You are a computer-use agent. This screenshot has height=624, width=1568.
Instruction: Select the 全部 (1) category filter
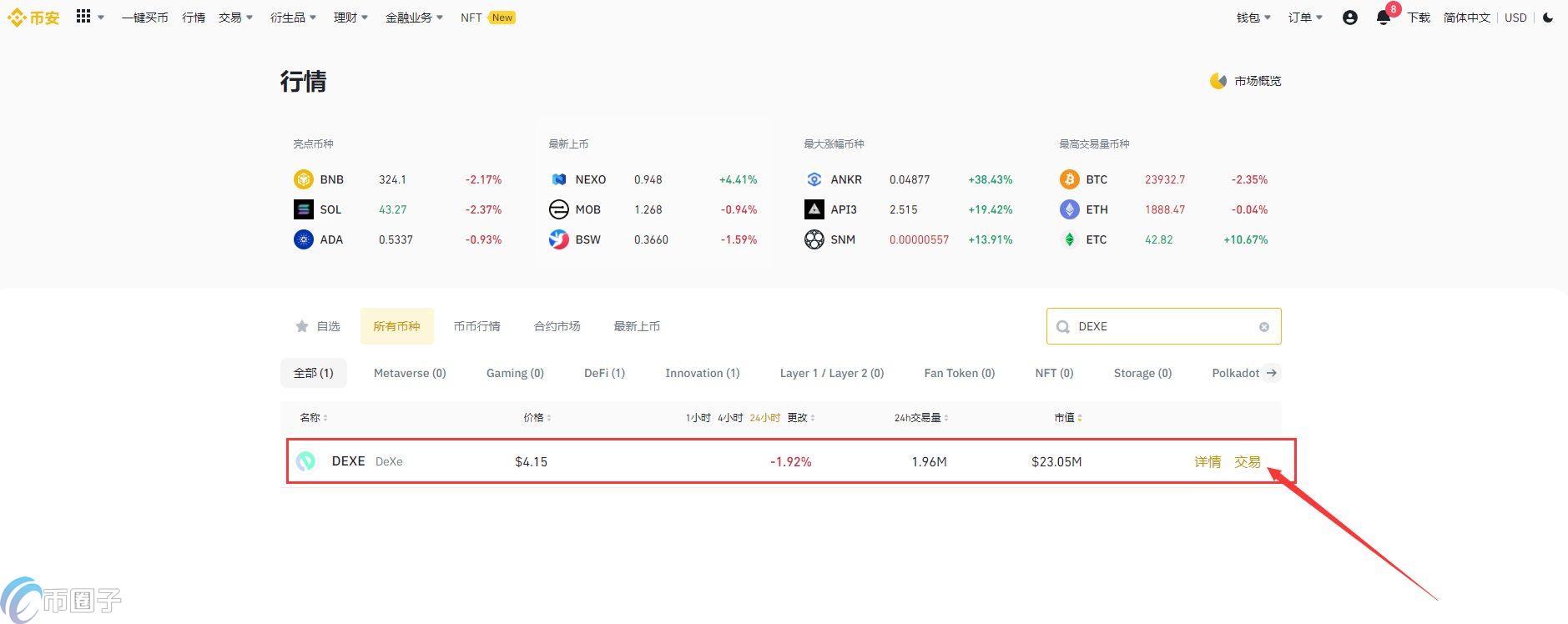tap(313, 373)
